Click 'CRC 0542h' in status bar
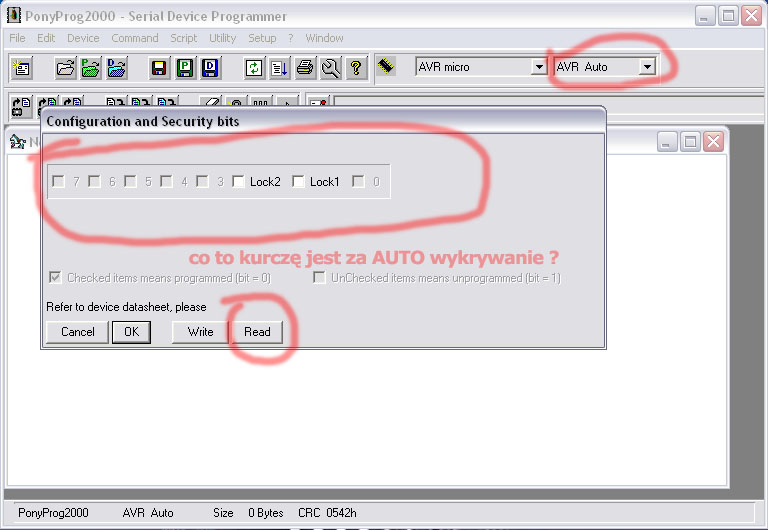Viewport: 768px width, 530px height. 327,513
